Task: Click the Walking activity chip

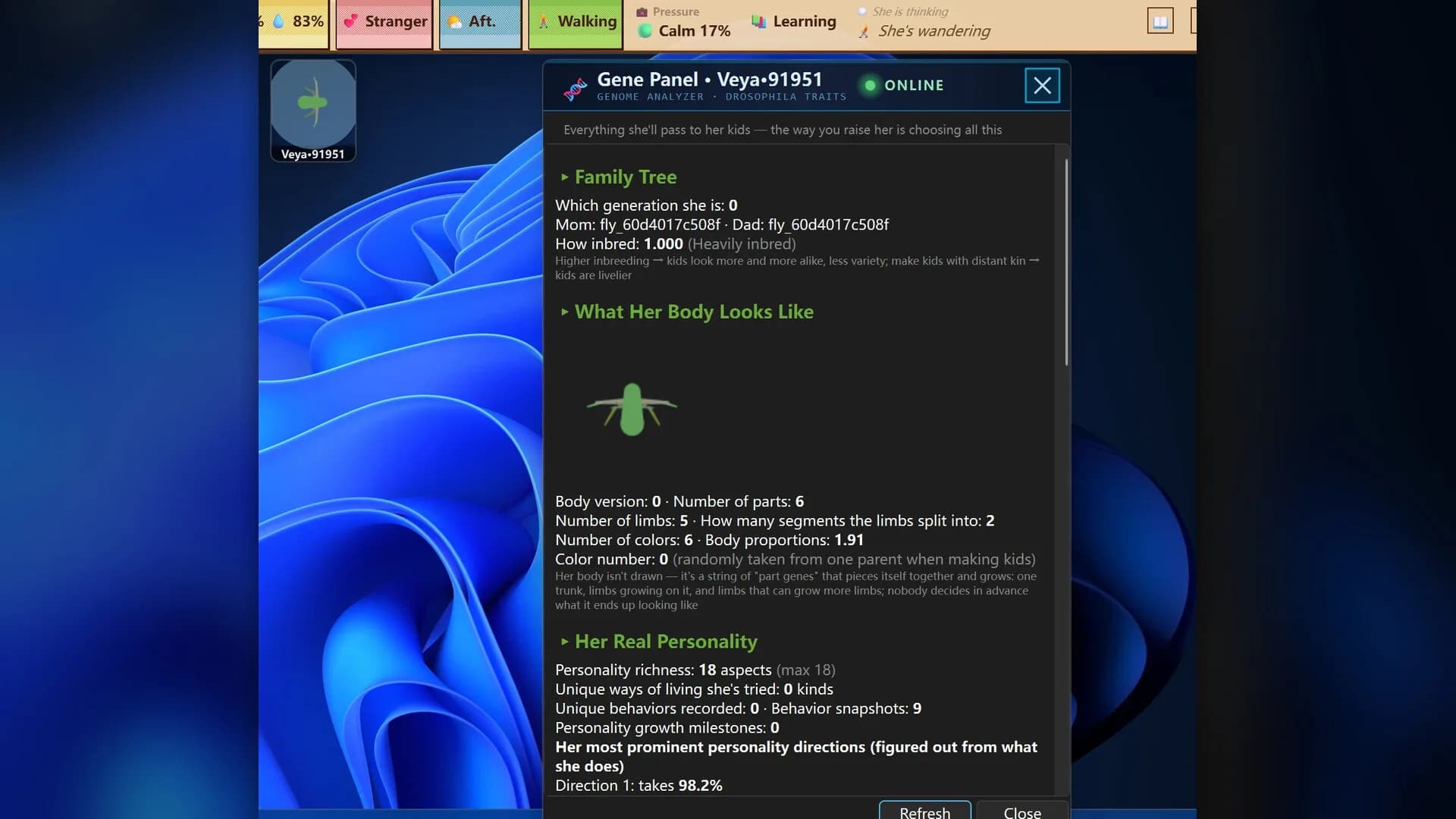Action: 576,24
